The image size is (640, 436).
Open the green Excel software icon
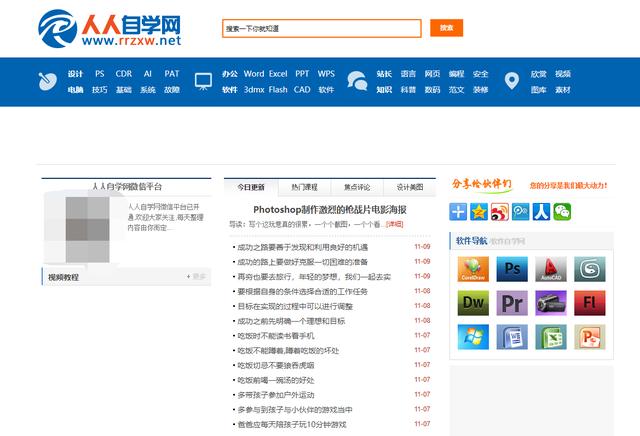tap(551, 337)
